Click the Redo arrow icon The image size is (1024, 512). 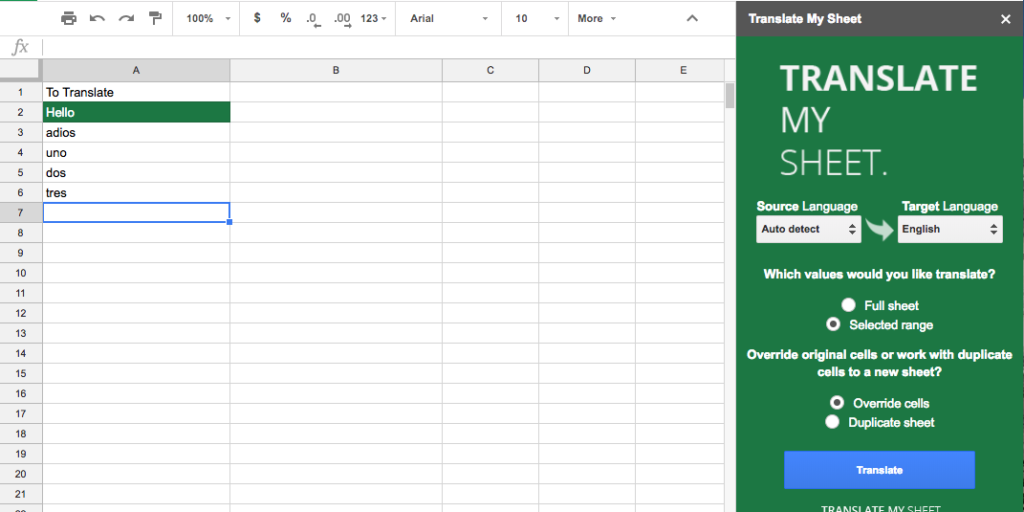click(126, 18)
